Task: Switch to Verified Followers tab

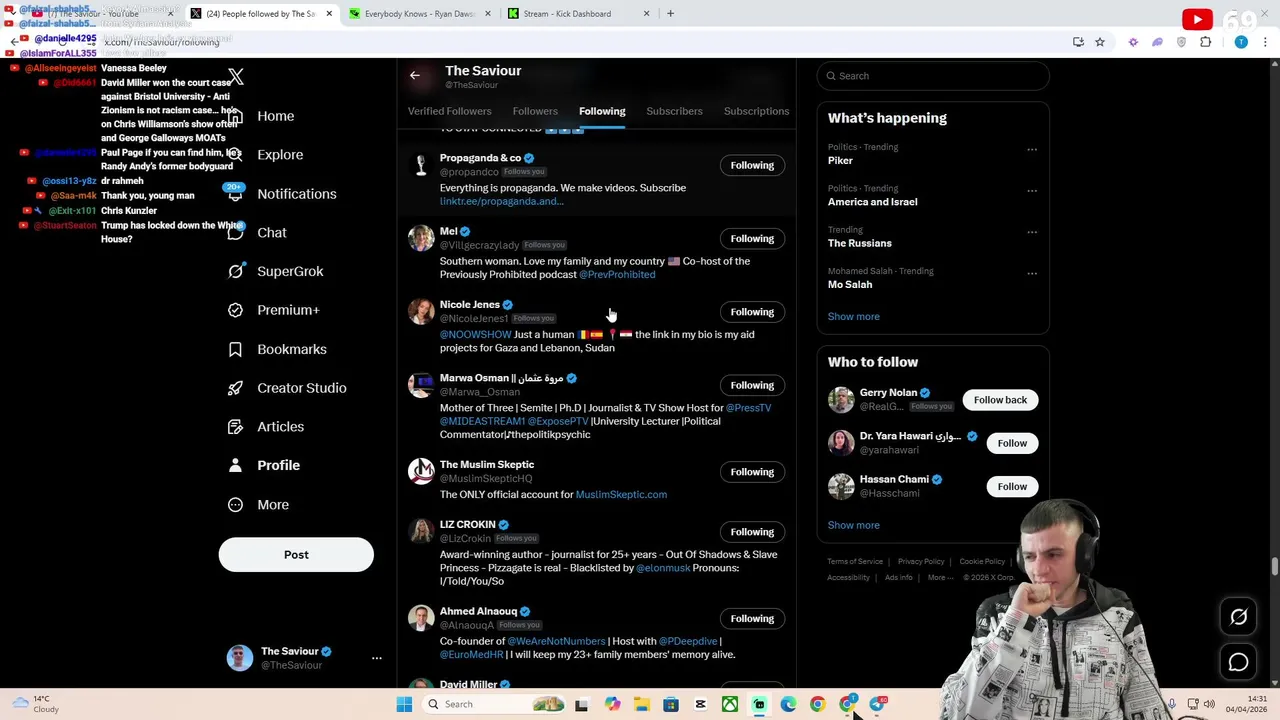Action: (x=449, y=111)
